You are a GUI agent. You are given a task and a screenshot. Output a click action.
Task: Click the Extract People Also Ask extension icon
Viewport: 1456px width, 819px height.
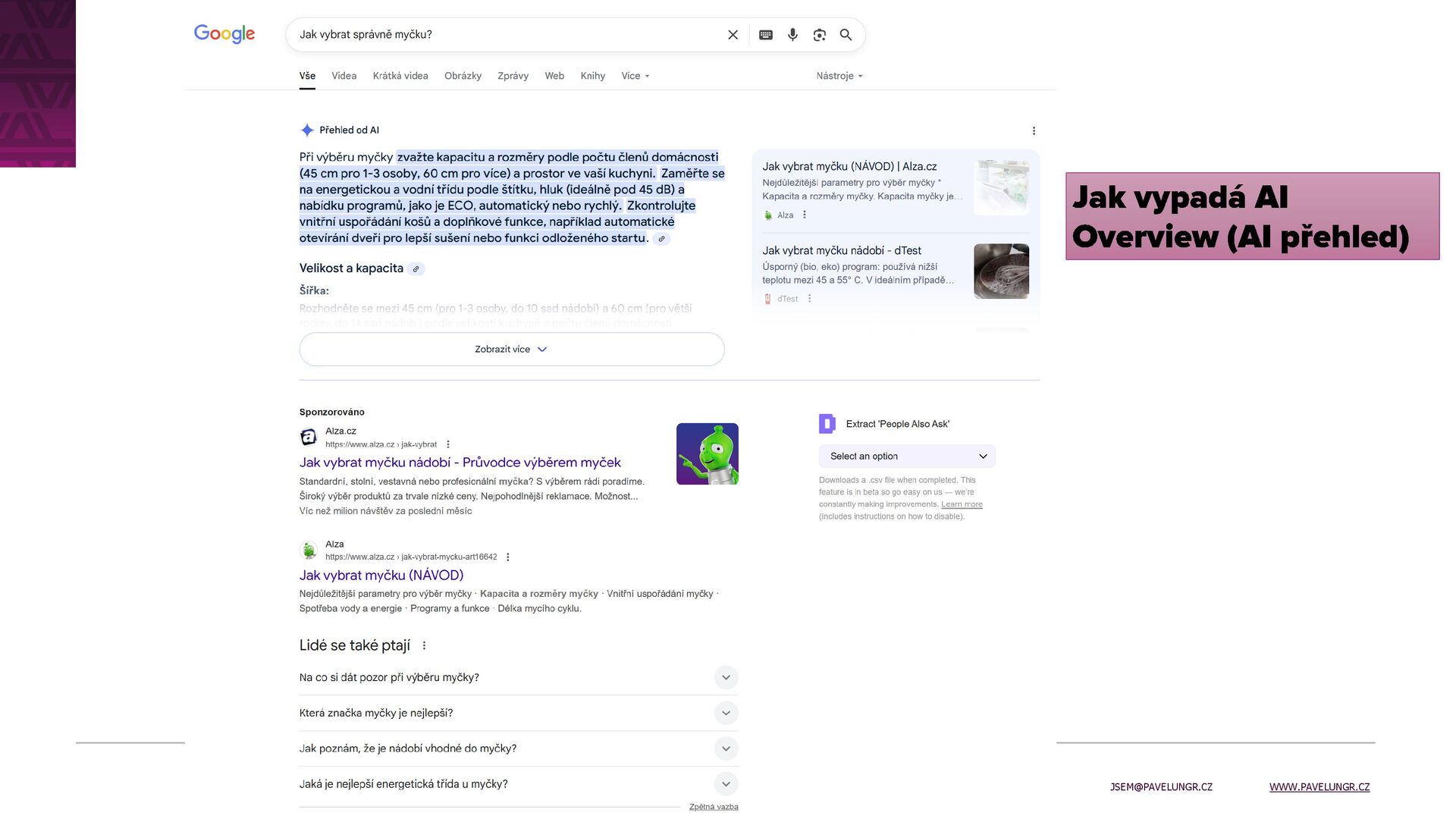pyautogui.click(x=827, y=424)
